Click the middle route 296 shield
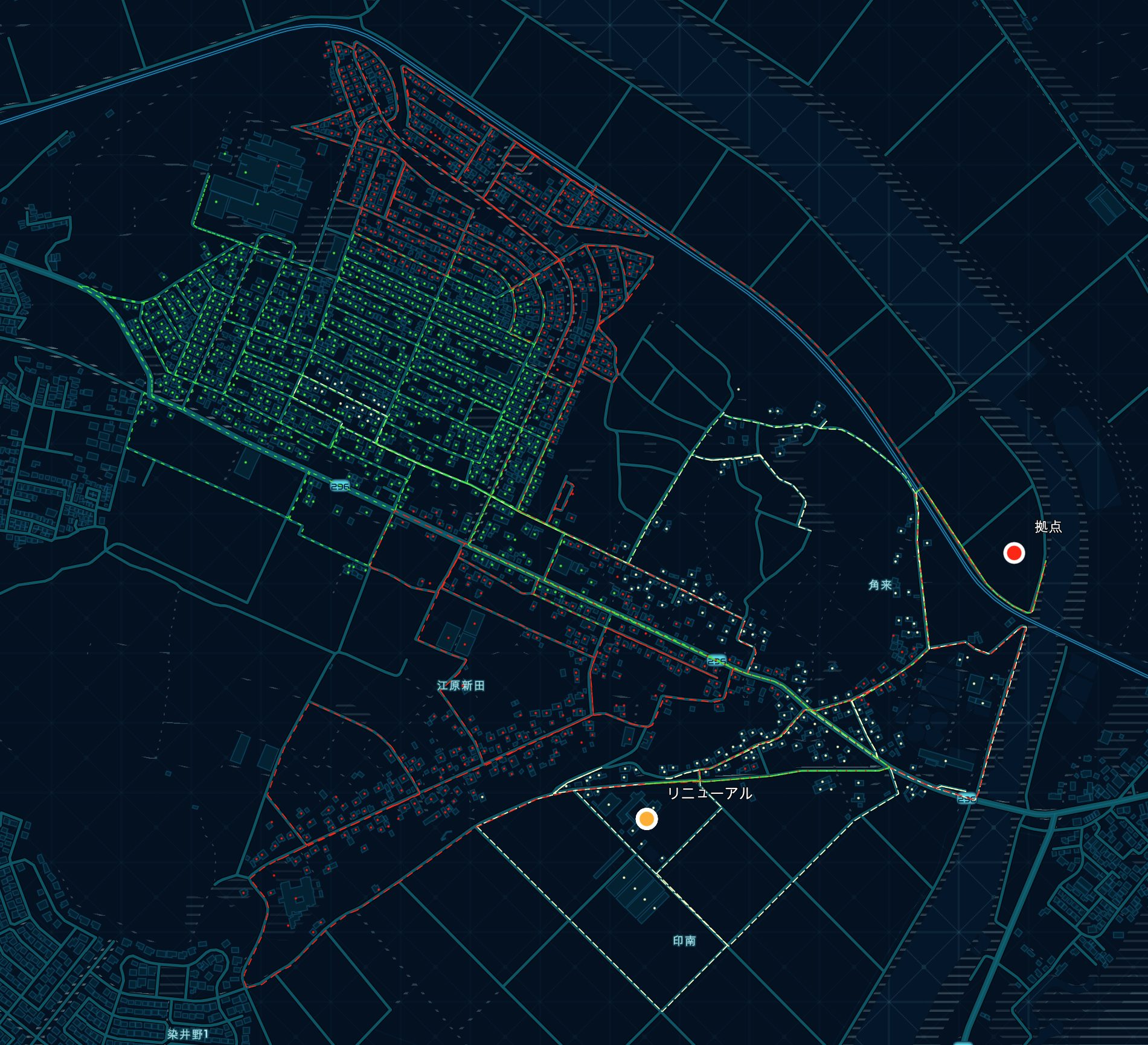1148x1045 pixels. tap(716, 661)
